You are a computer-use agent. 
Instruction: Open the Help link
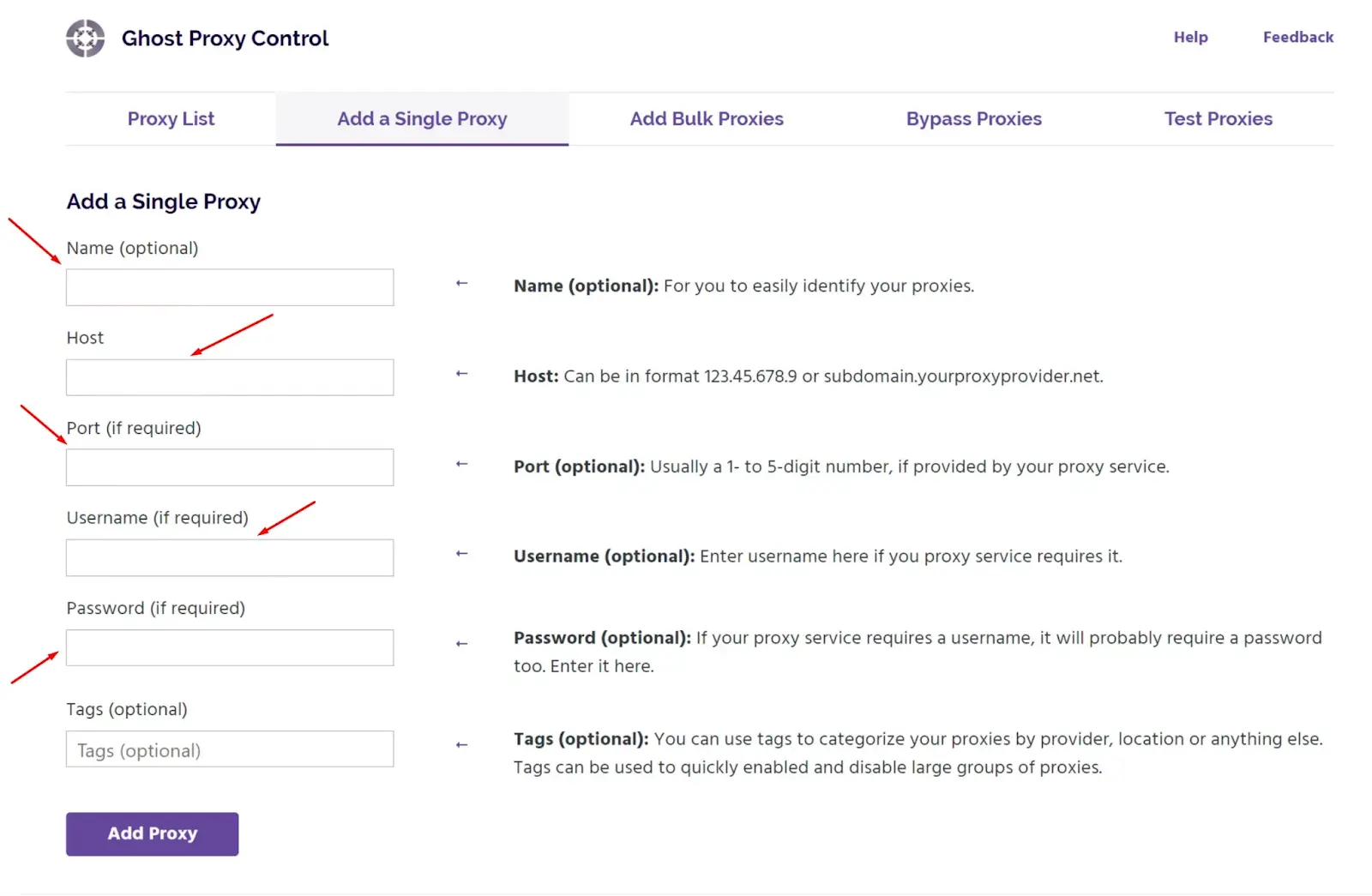click(1190, 37)
